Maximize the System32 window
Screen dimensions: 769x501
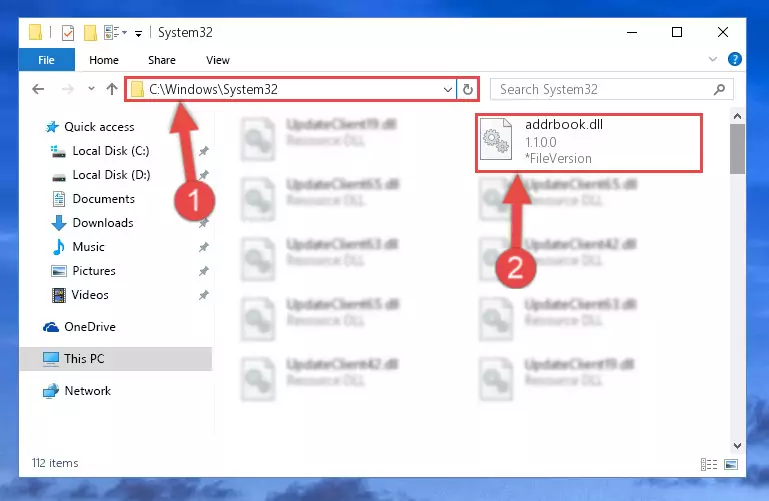pyautogui.click(x=677, y=32)
